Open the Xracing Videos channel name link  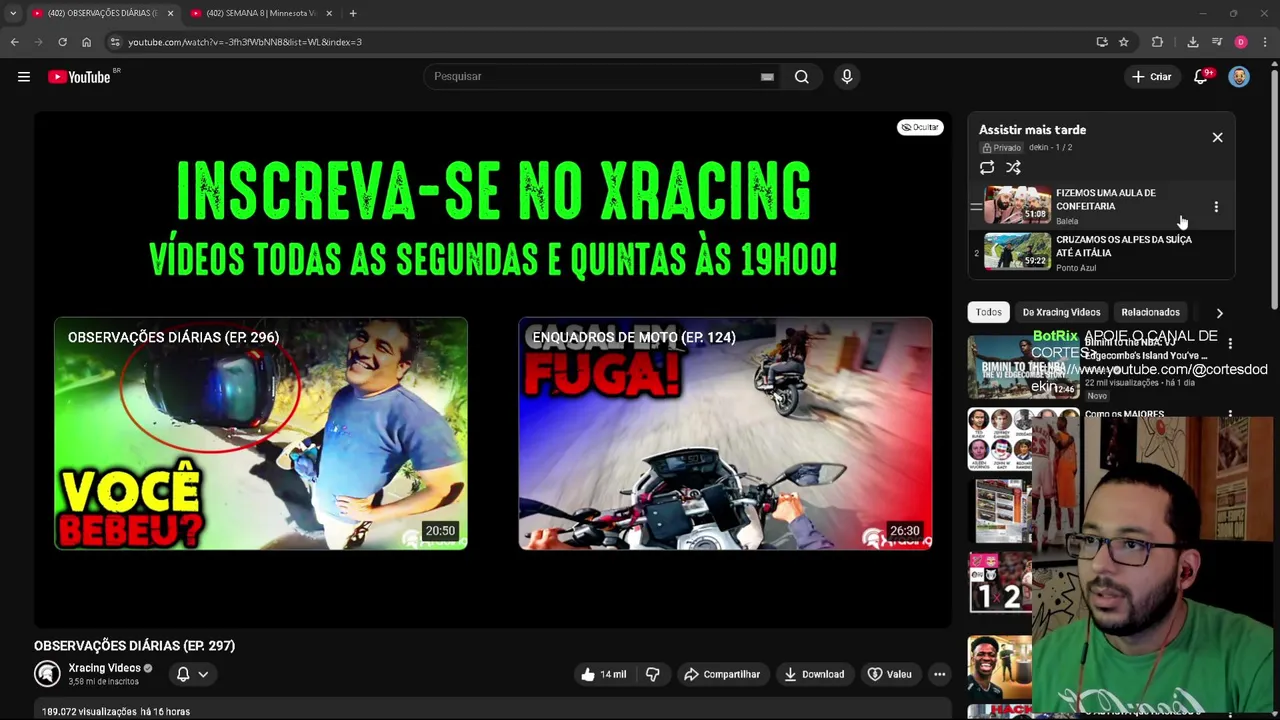tap(104, 668)
